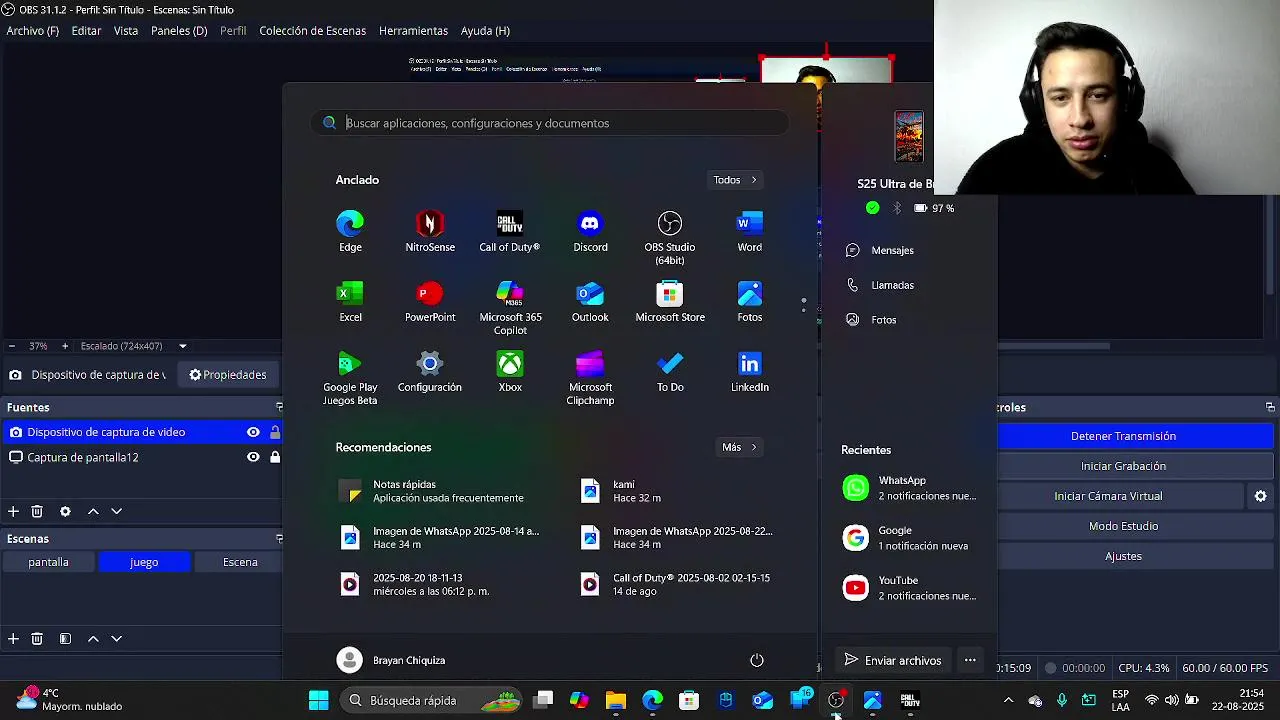Show hidden system tray icons chevron
1280x720 pixels.
pyautogui.click(x=1008, y=700)
